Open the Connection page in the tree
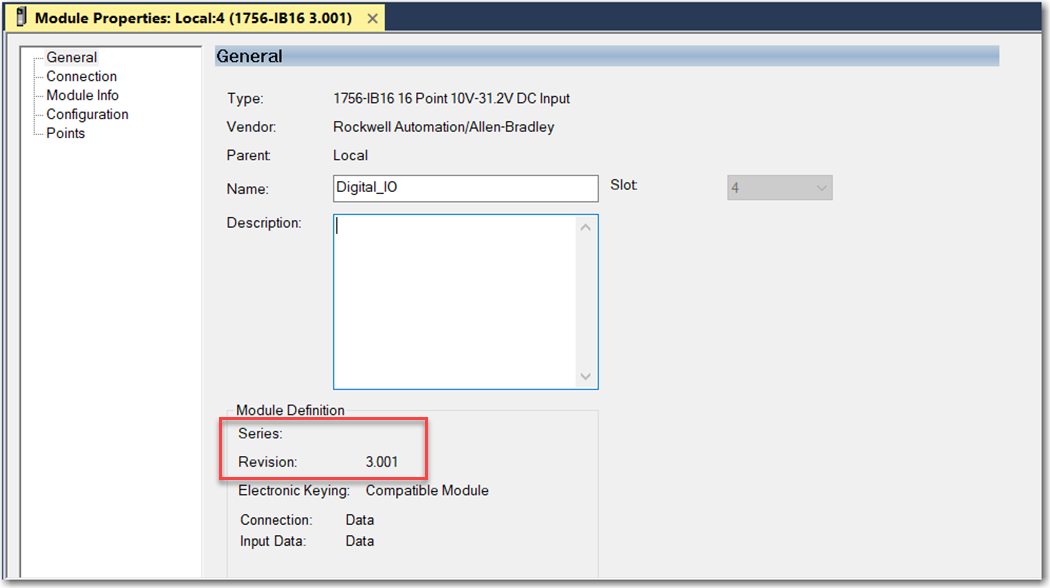The height and width of the screenshot is (588, 1050). coord(81,76)
